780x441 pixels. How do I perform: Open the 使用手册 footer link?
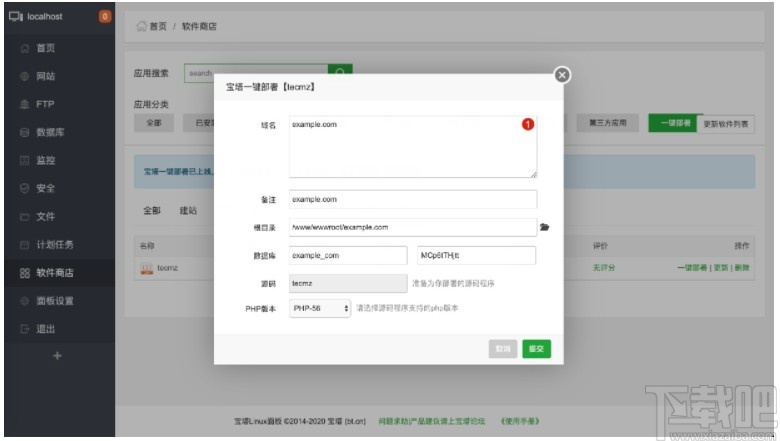coord(520,421)
